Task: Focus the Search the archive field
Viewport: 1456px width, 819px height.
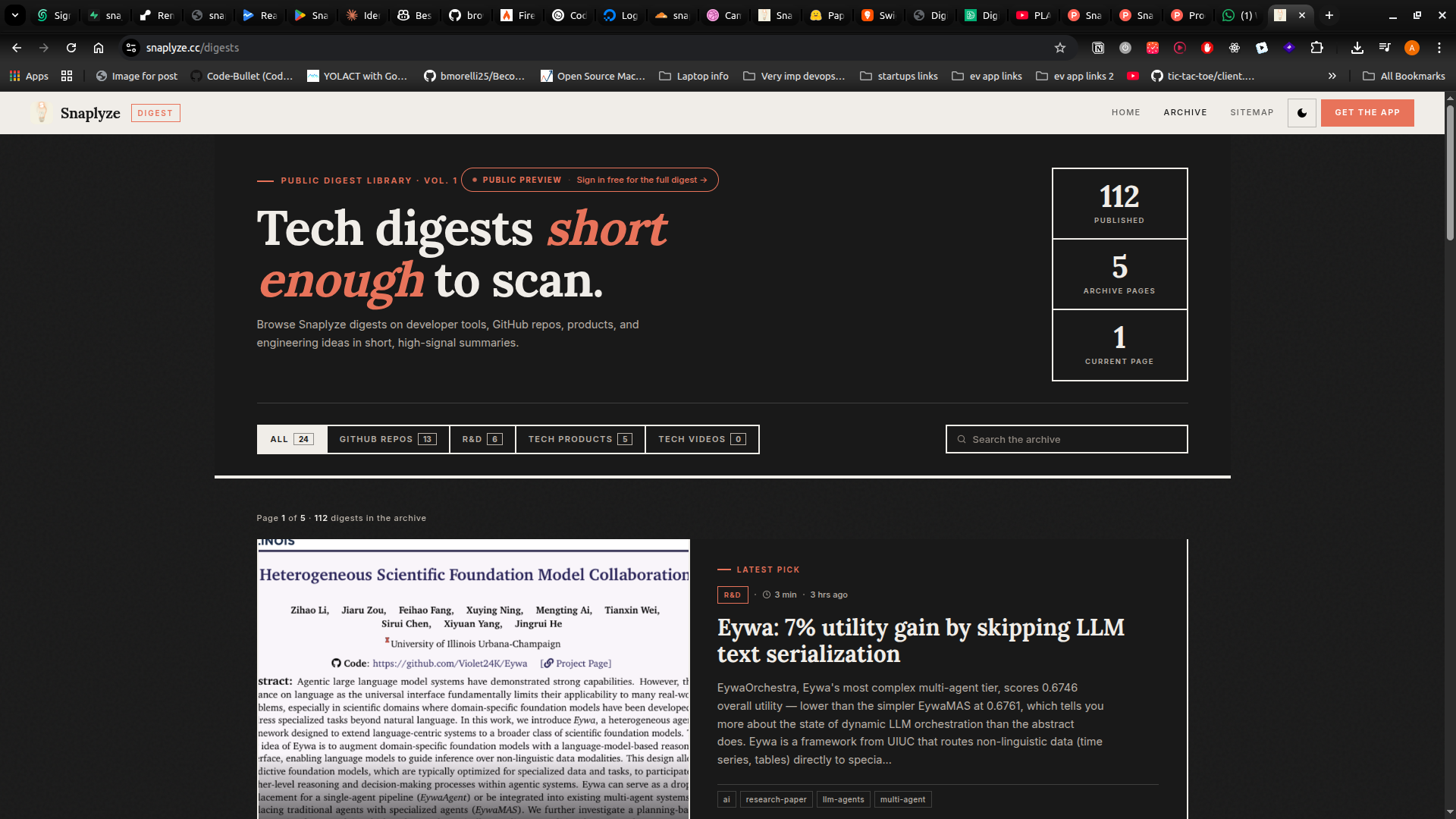Action: click(x=1066, y=439)
